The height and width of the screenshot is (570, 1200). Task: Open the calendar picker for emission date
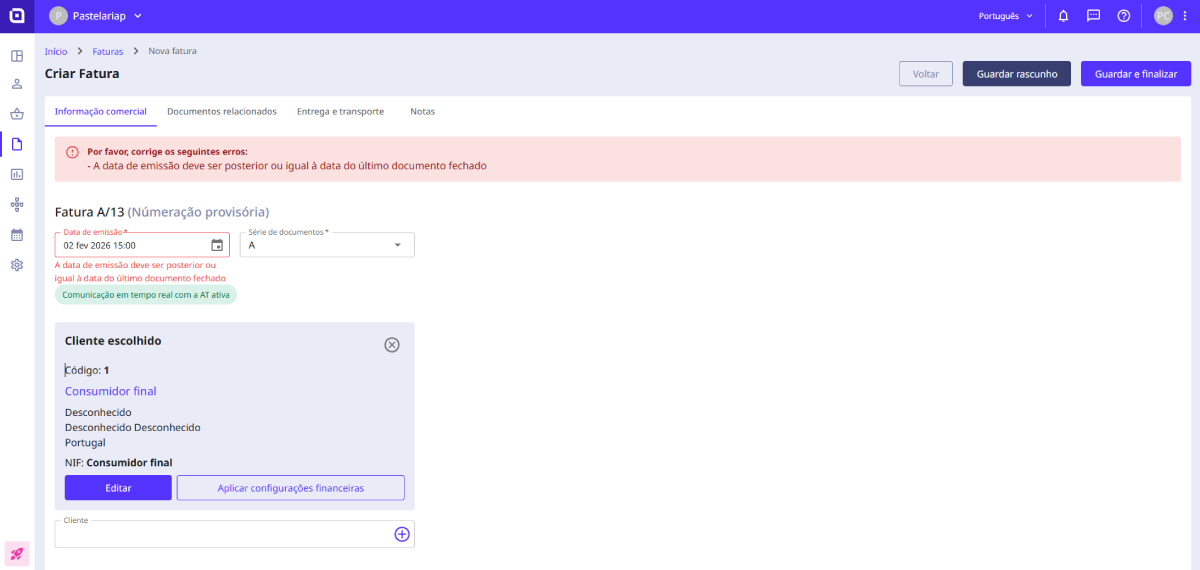217,245
